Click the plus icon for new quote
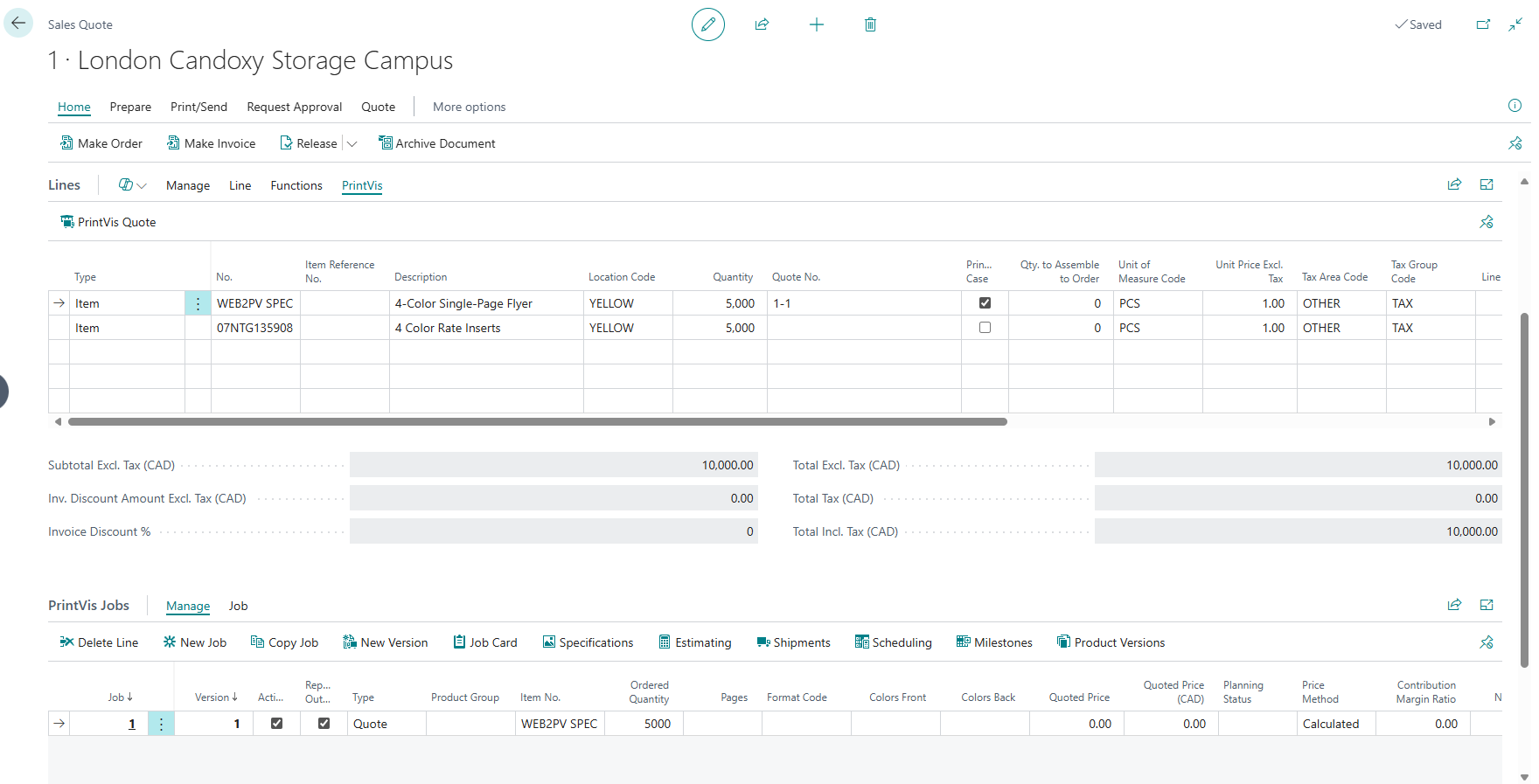The height and width of the screenshot is (784, 1539). [x=816, y=24]
